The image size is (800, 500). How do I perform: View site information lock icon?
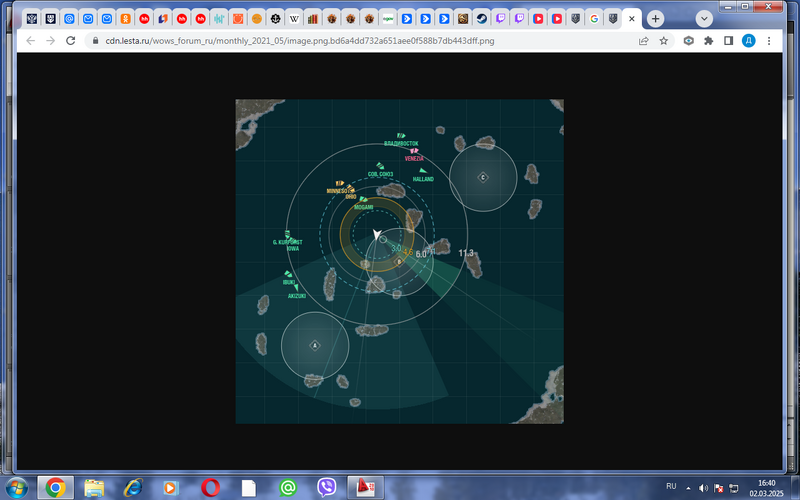[95, 41]
